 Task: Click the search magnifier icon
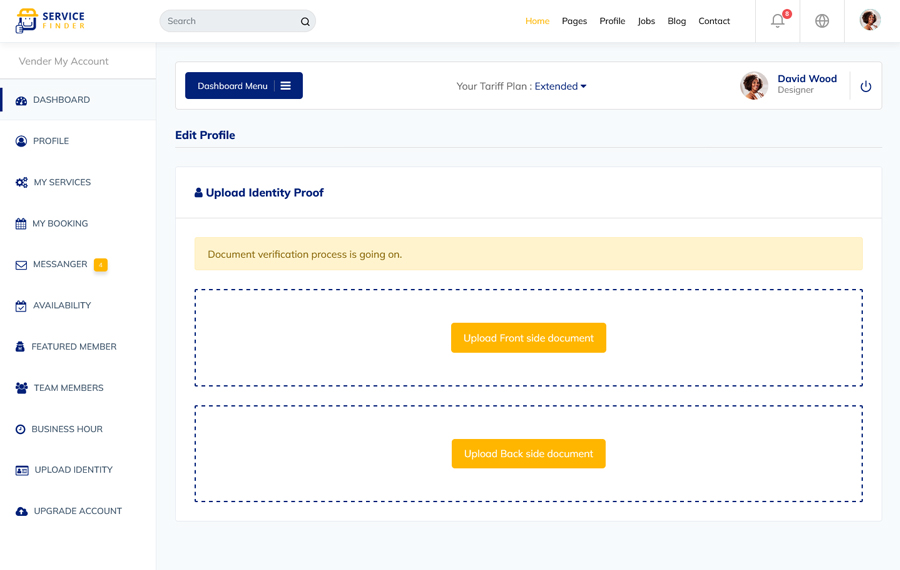305,21
